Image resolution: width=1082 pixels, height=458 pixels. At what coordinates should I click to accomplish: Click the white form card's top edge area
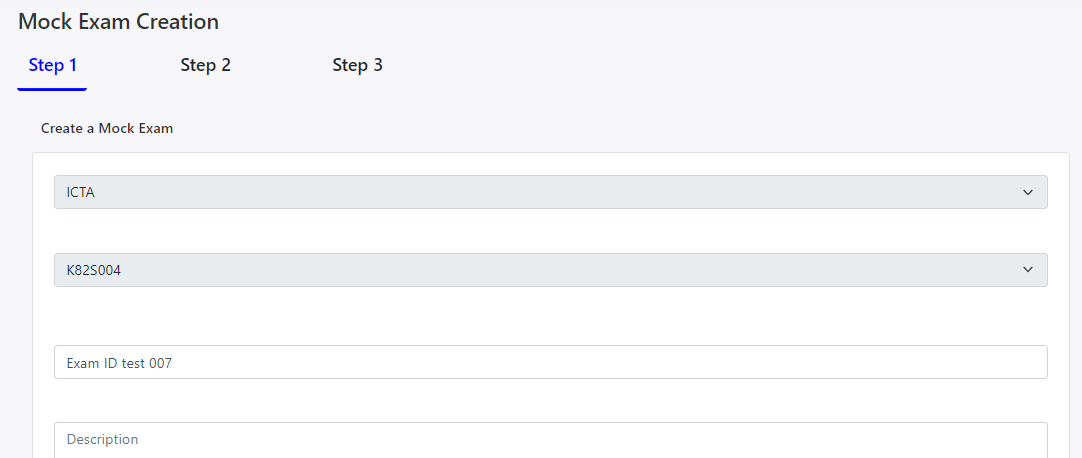pyautogui.click(x=550, y=161)
